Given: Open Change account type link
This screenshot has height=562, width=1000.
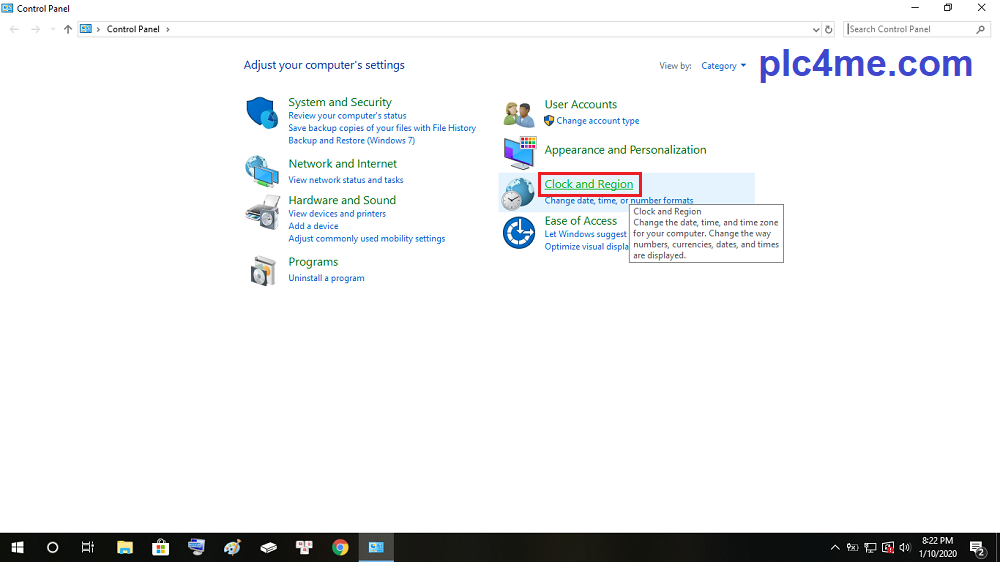Looking at the screenshot, I should point(597,121).
